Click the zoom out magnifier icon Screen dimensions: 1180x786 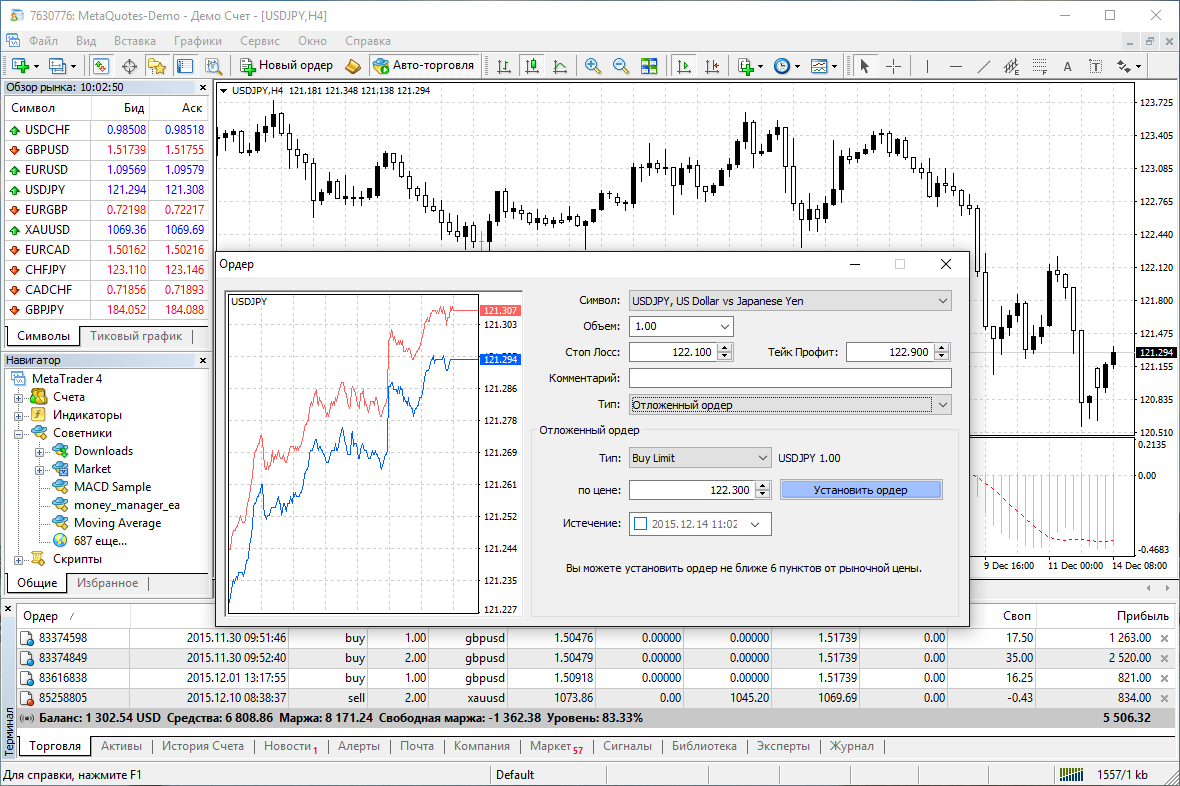tap(620, 66)
